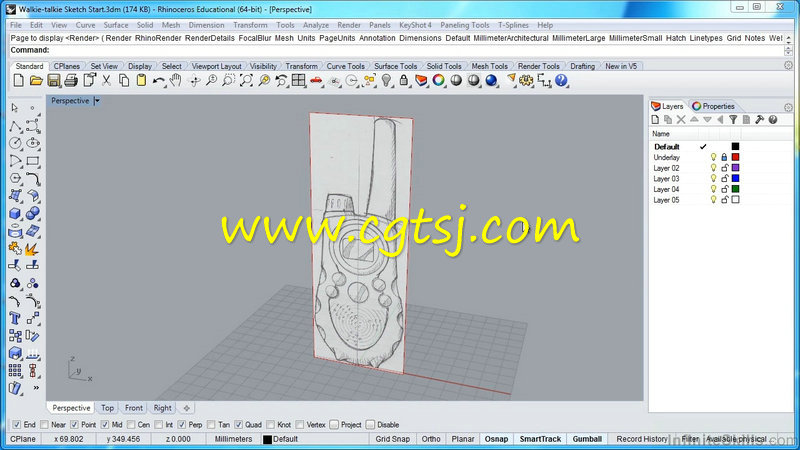Cut using the scissors icon
Screen dimensions: 800x450
click(x=107, y=81)
